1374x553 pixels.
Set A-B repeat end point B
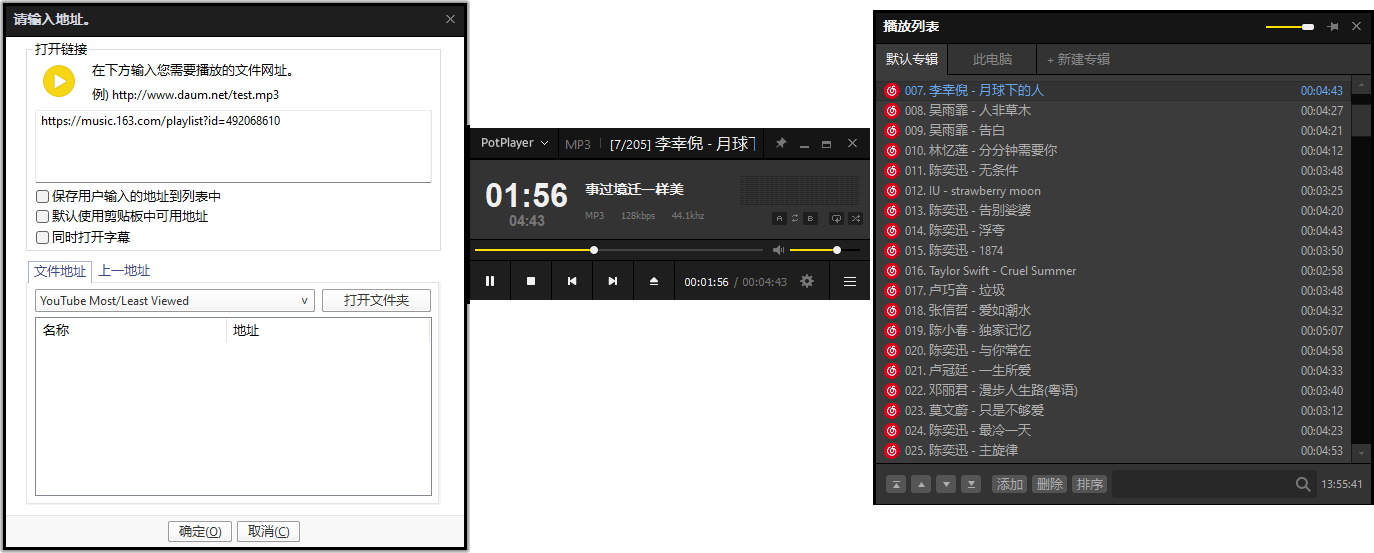[811, 218]
